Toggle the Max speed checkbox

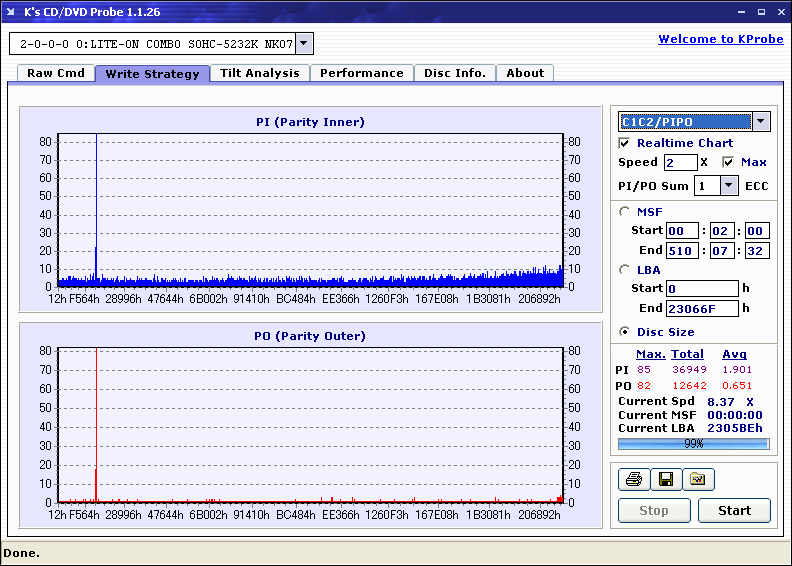pyautogui.click(x=728, y=162)
